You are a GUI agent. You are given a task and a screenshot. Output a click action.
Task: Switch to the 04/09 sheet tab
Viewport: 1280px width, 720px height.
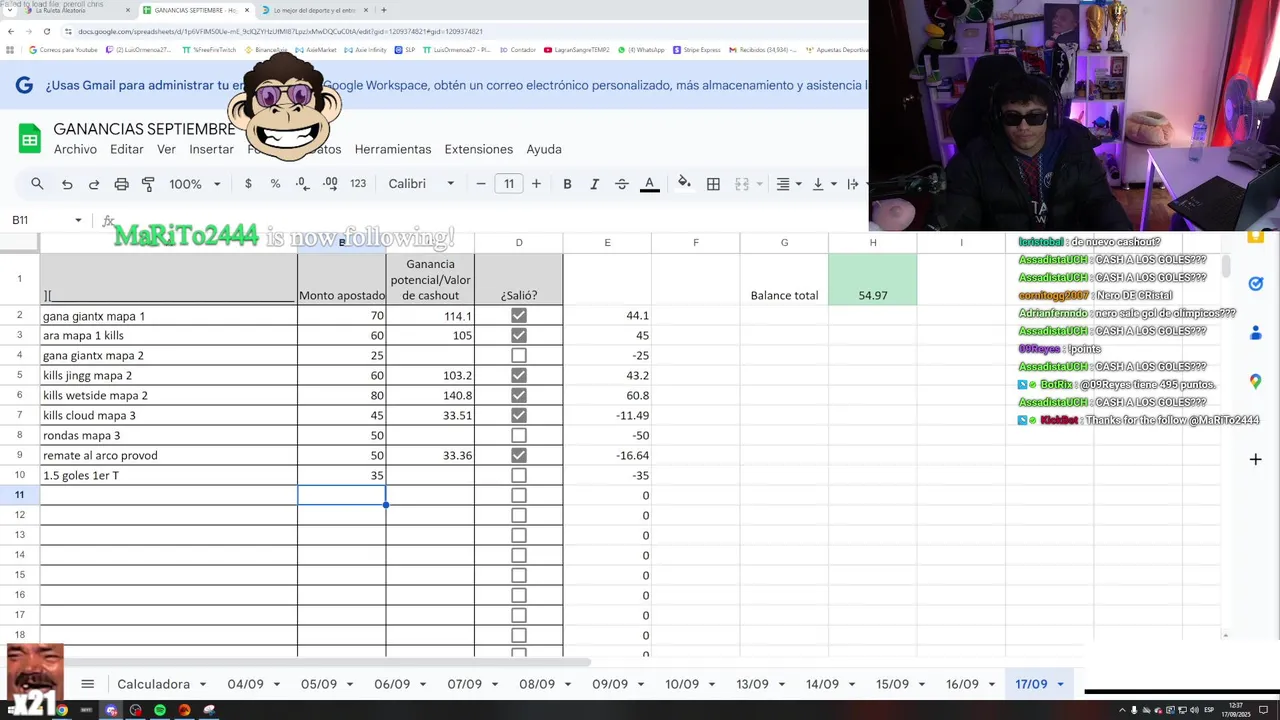245,684
